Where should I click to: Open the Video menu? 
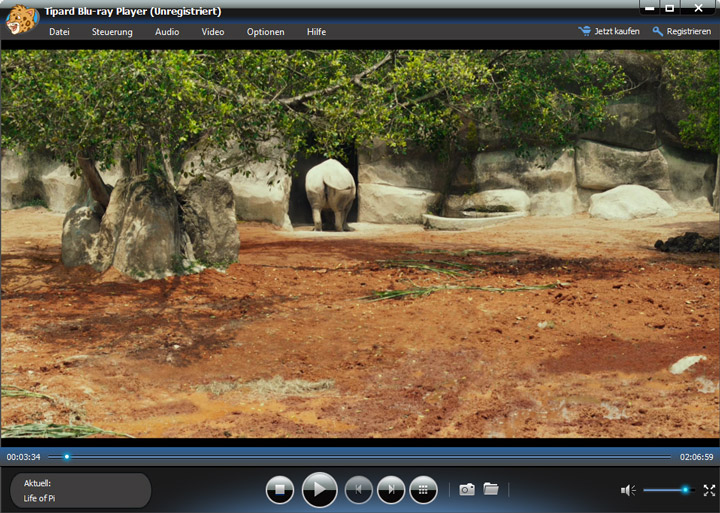(213, 32)
